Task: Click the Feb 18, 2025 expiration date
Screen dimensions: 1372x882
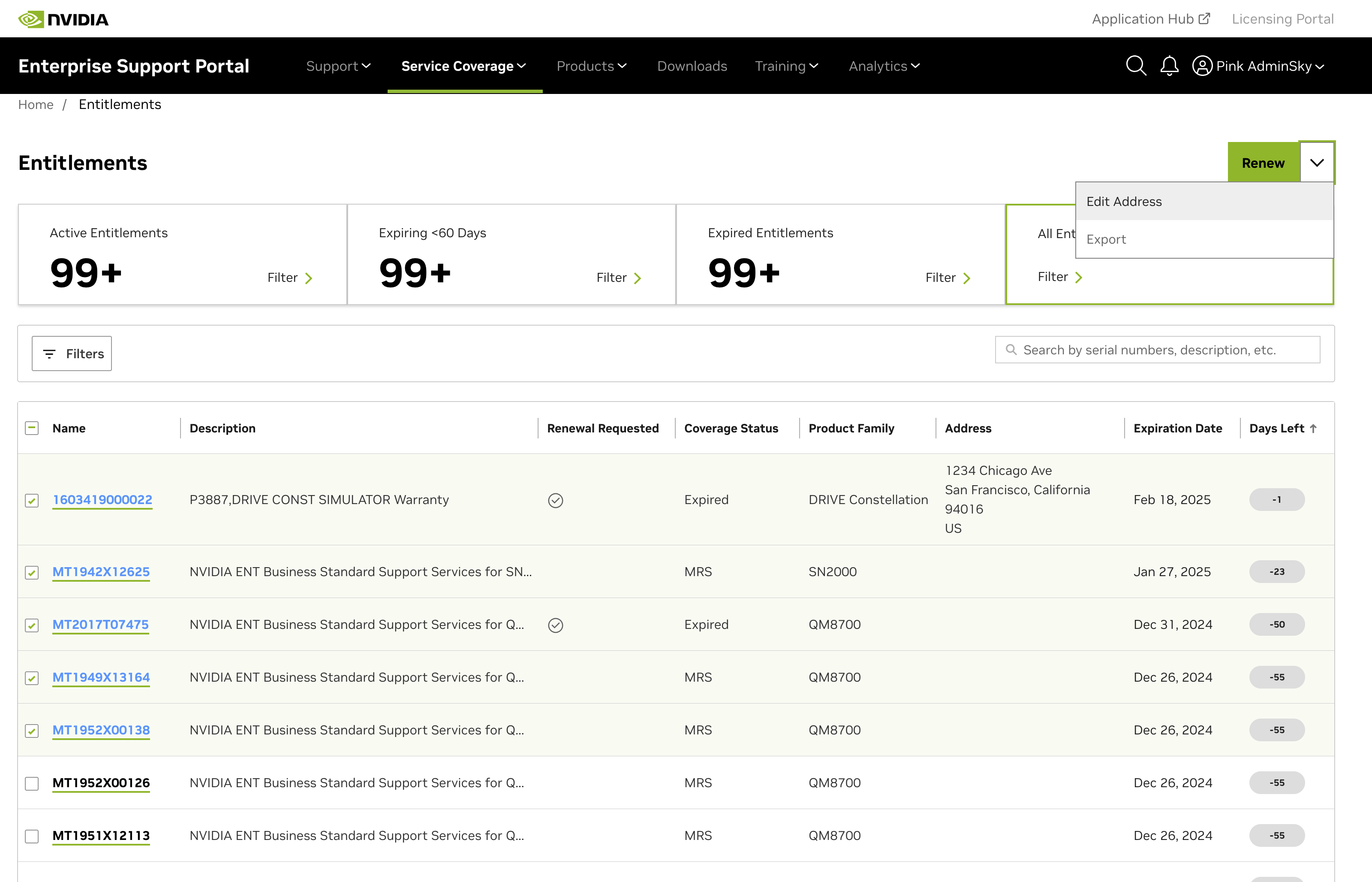Action: [x=1172, y=499]
